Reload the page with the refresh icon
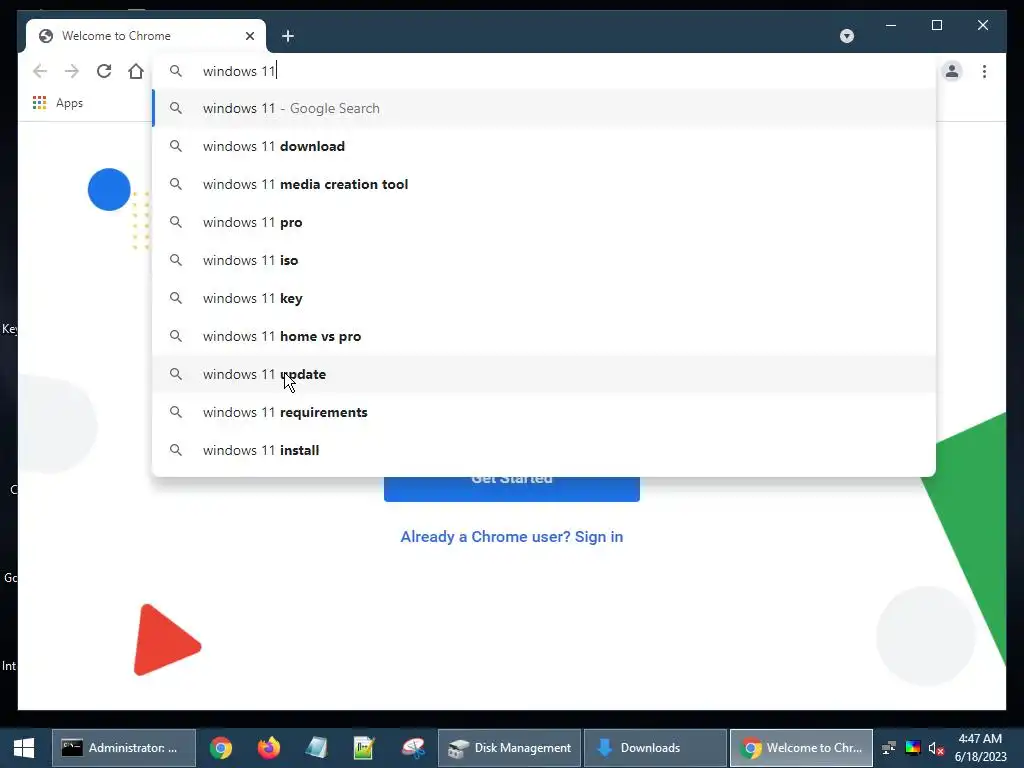Viewport: 1024px width, 768px height. 104,71
